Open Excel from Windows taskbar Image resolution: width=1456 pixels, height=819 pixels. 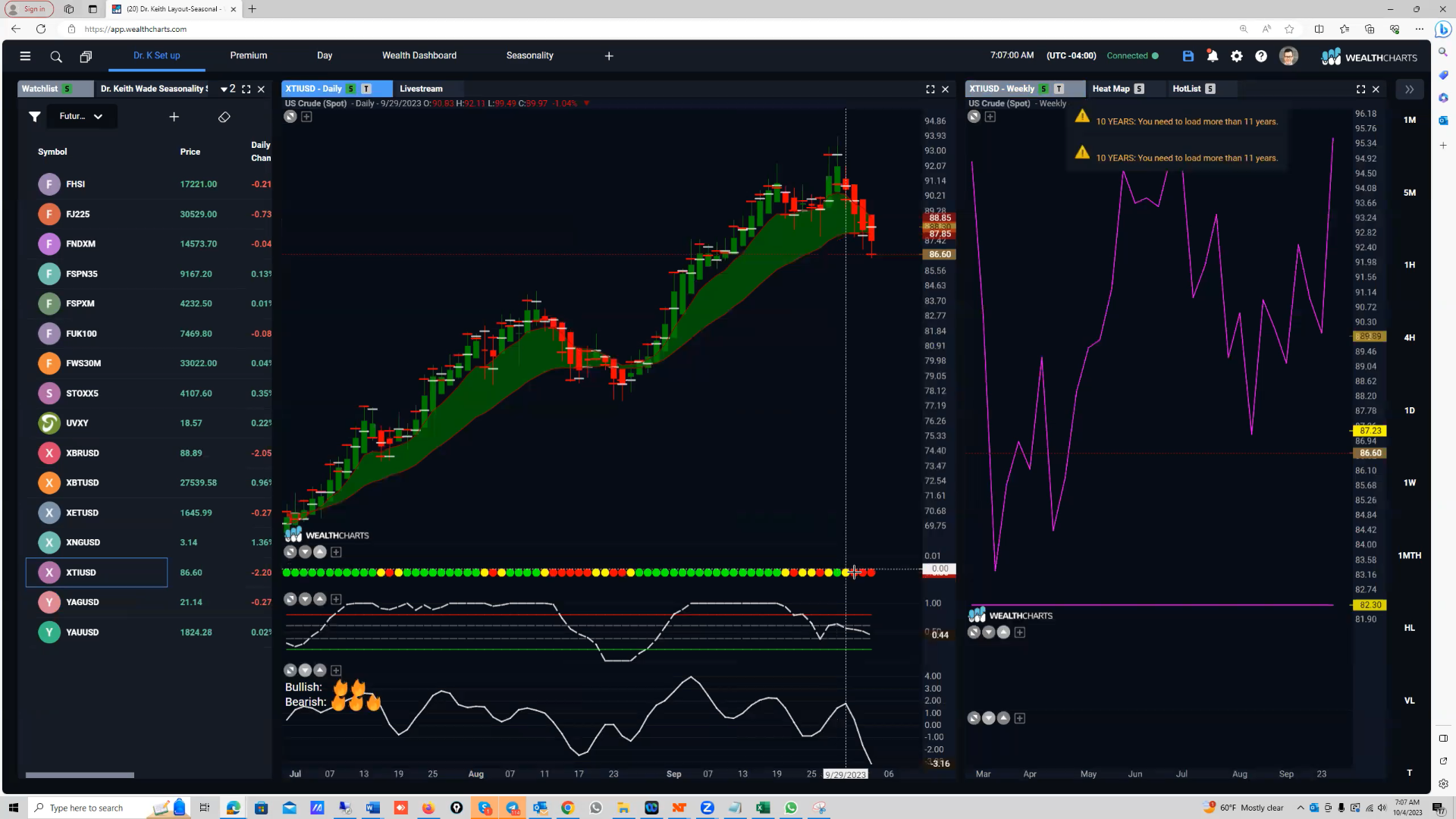[763, 808]
